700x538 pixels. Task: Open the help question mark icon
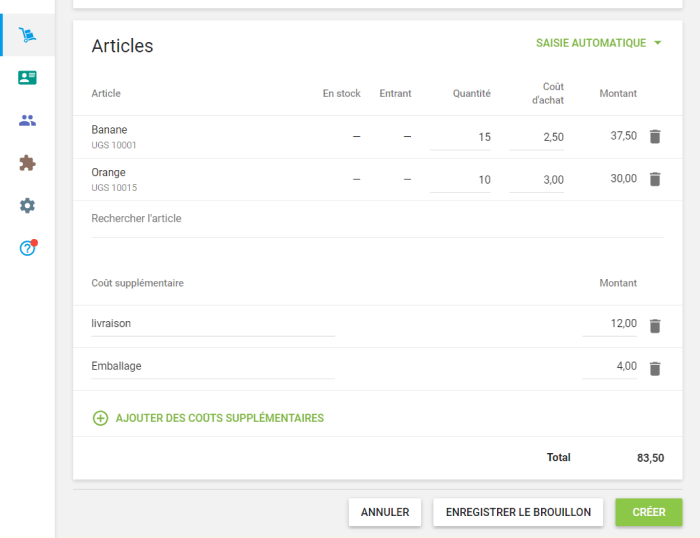click(x=27, y=248)
